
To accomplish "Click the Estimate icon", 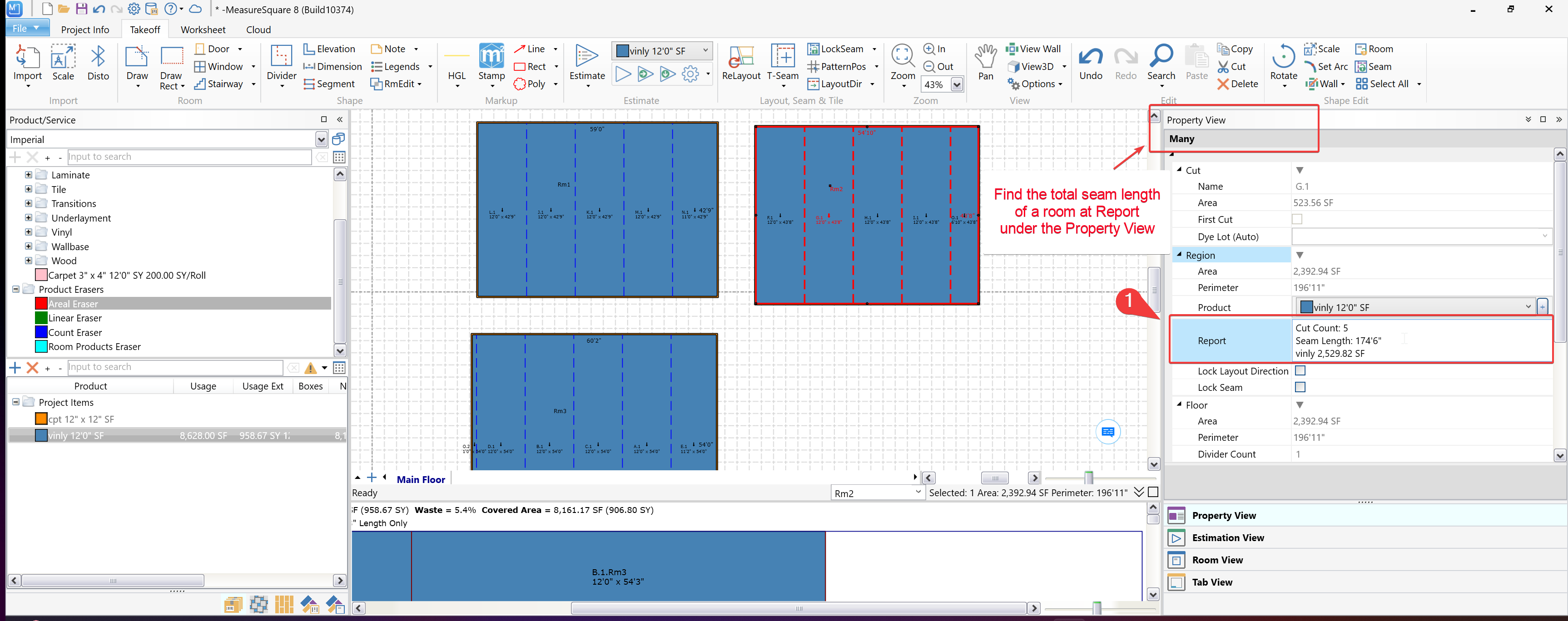I will click(x=586, y=58).
